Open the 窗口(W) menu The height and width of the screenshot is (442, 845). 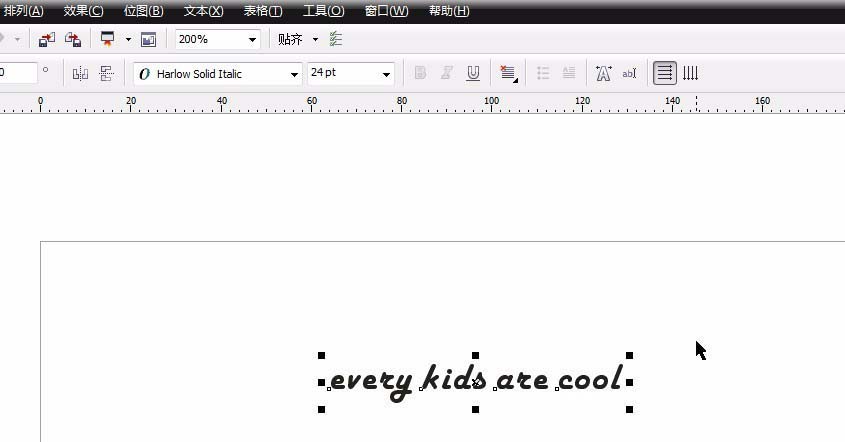pyautogui.click(x=386, y=11)
